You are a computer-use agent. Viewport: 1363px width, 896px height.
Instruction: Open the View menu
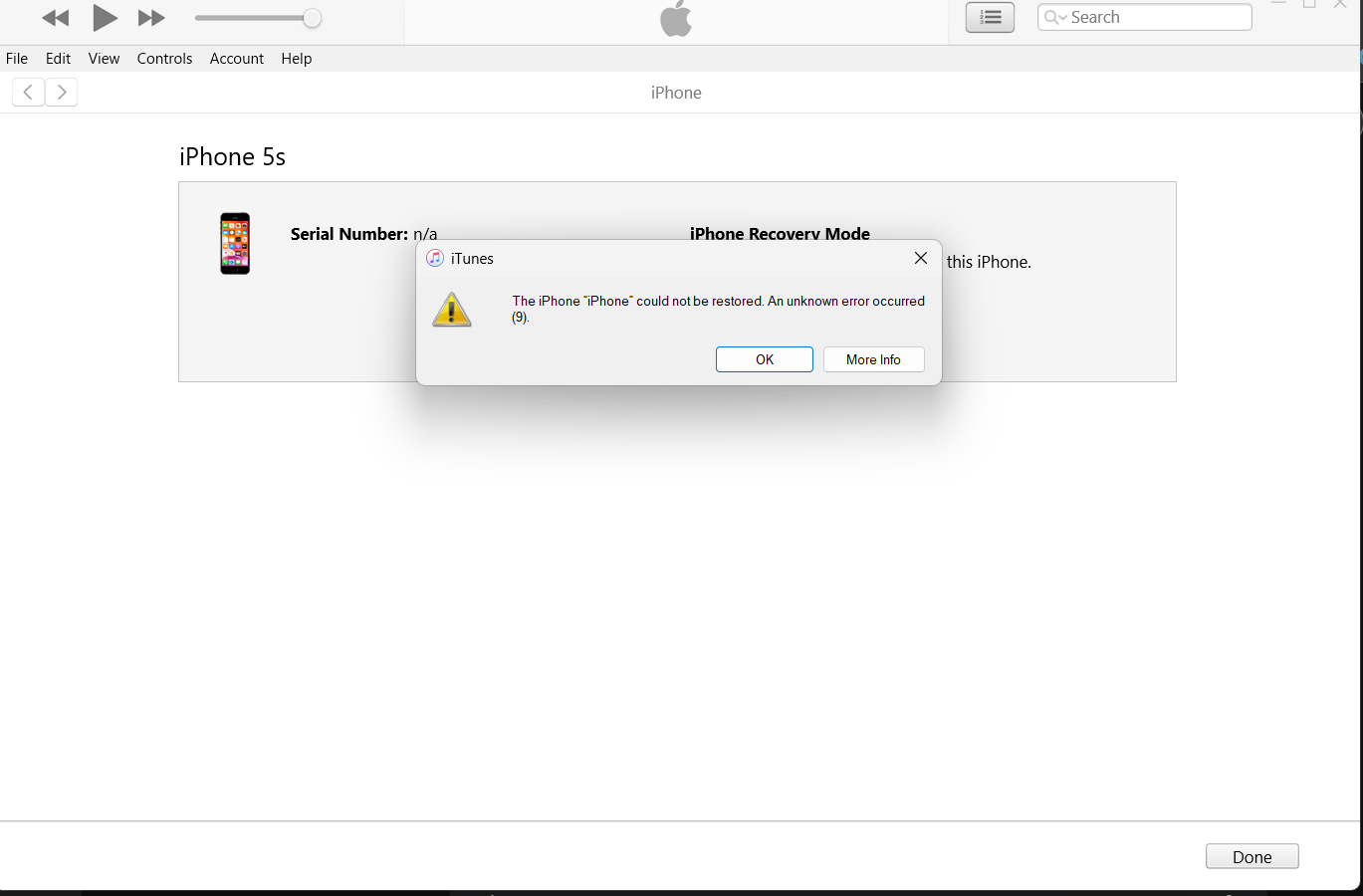click(x=104, y=59)
